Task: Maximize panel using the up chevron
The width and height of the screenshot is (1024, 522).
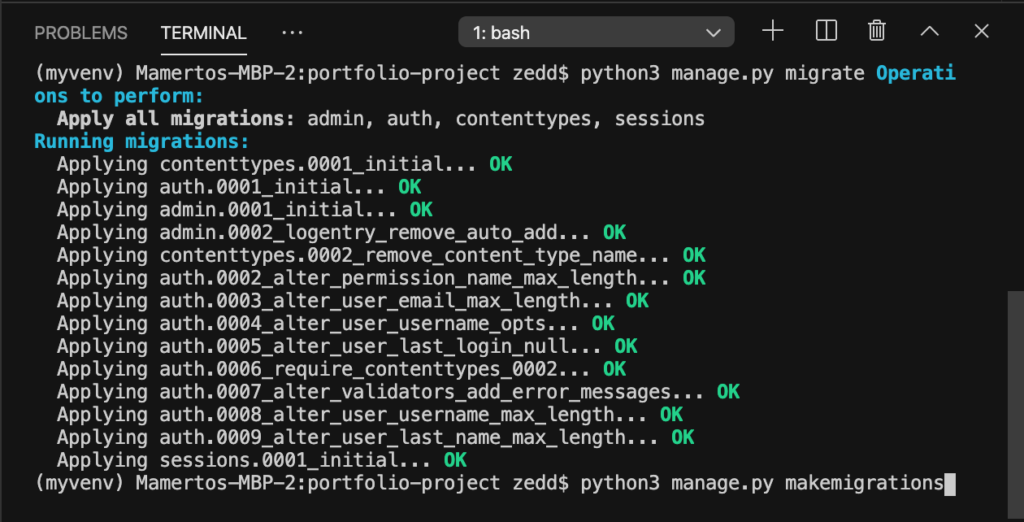Action: [929, 31]
